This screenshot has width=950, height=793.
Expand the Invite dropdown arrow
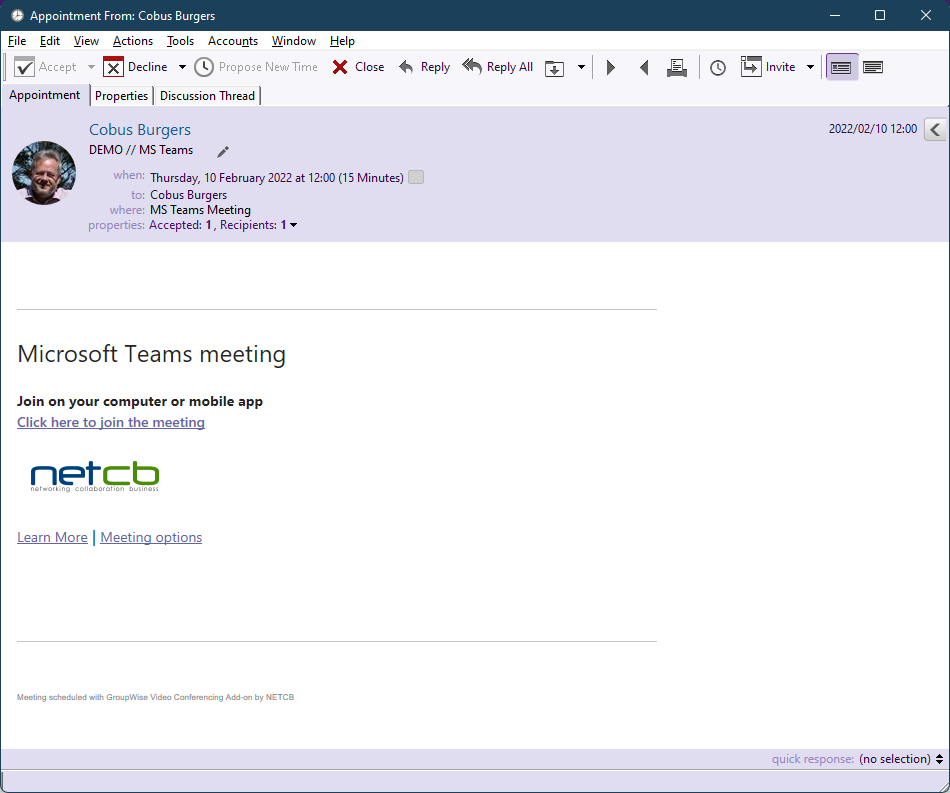tap(810, 67)
